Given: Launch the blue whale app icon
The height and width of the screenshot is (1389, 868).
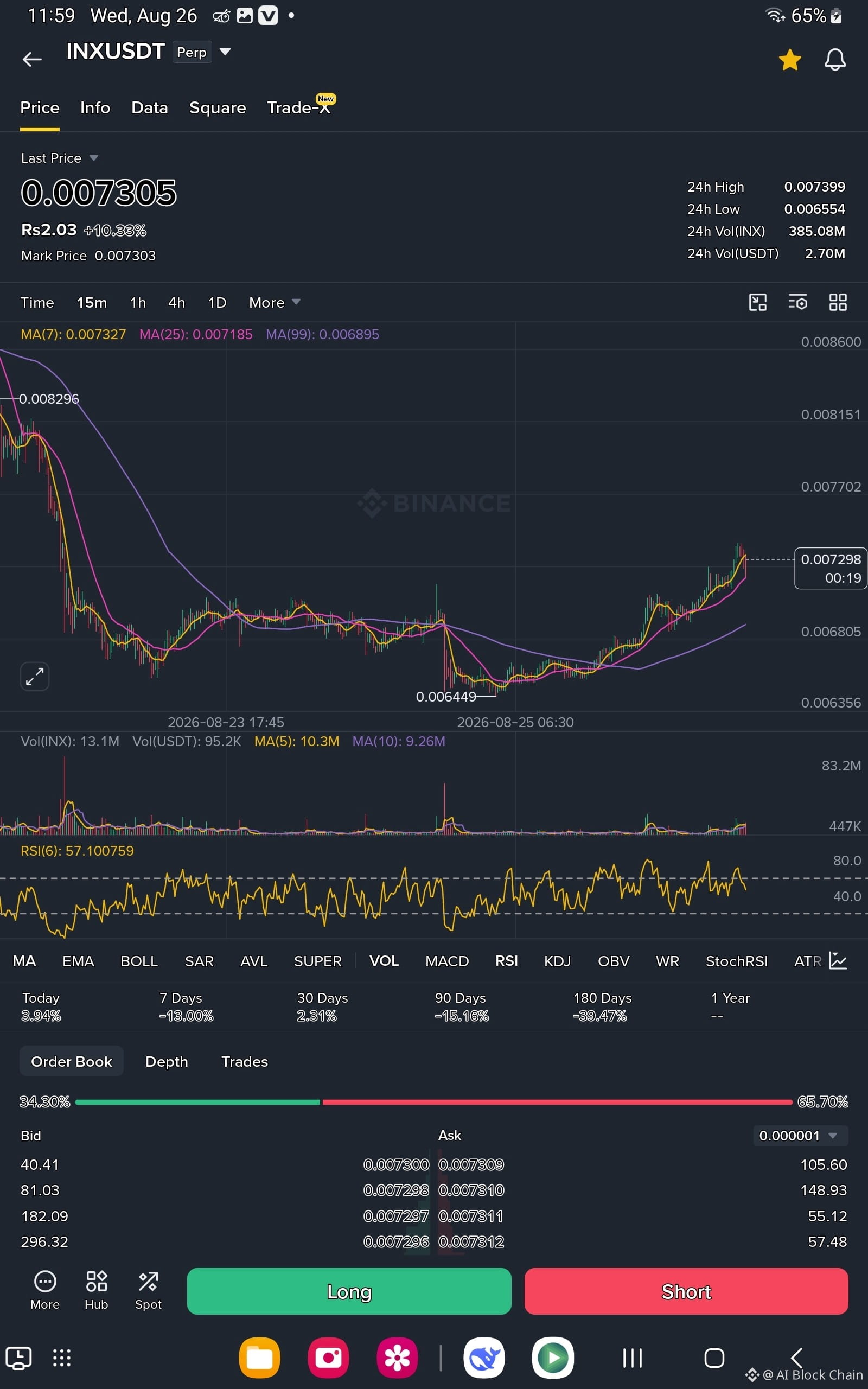Looking at the screenshot, I should coord(484,1358).
